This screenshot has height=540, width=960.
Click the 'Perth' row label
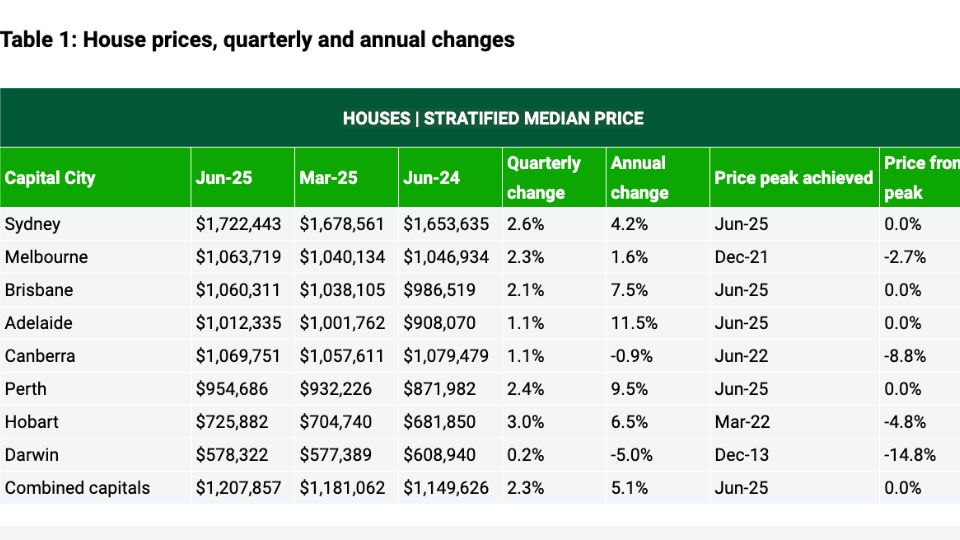coord(26,389)
